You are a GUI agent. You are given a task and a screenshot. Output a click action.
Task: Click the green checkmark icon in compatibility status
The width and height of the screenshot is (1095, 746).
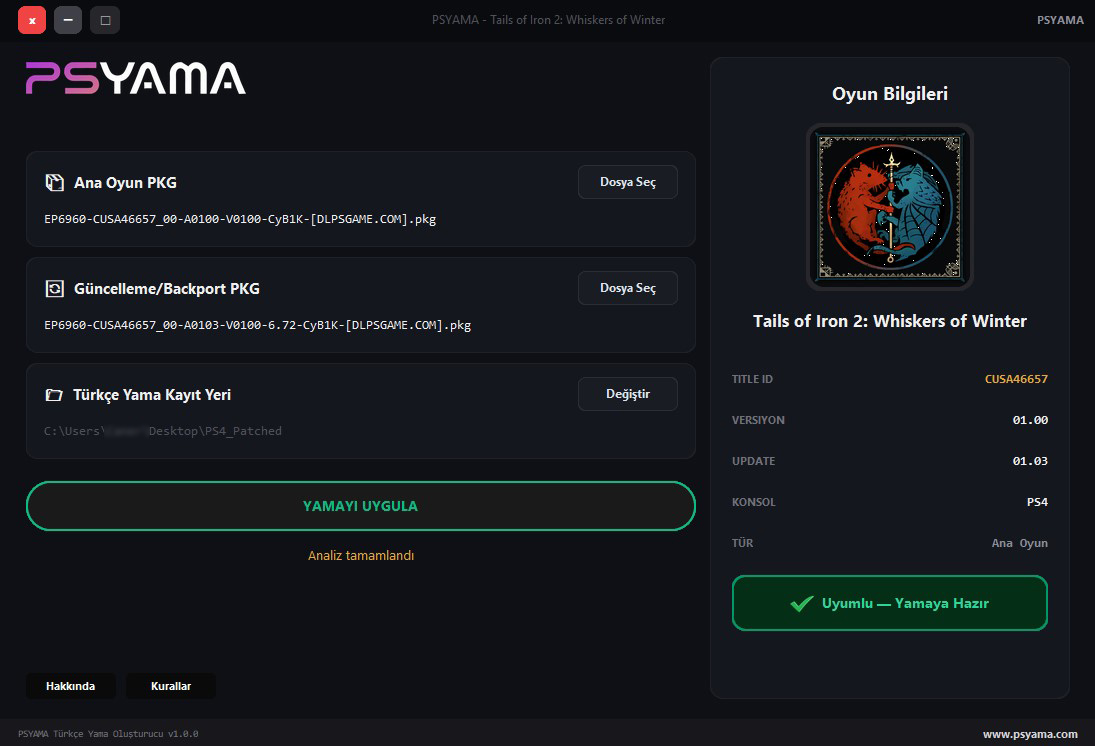pyautogui.click(x=802, y=604)
